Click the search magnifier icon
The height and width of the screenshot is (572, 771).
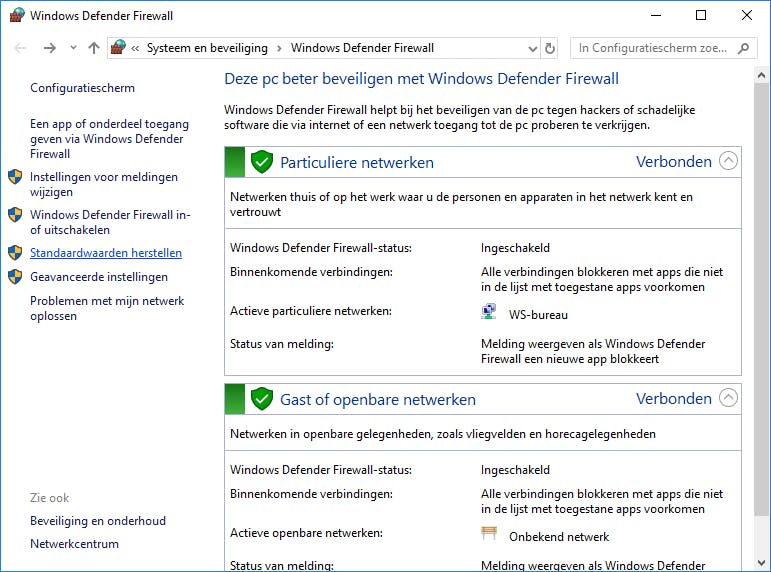point(743,48)
